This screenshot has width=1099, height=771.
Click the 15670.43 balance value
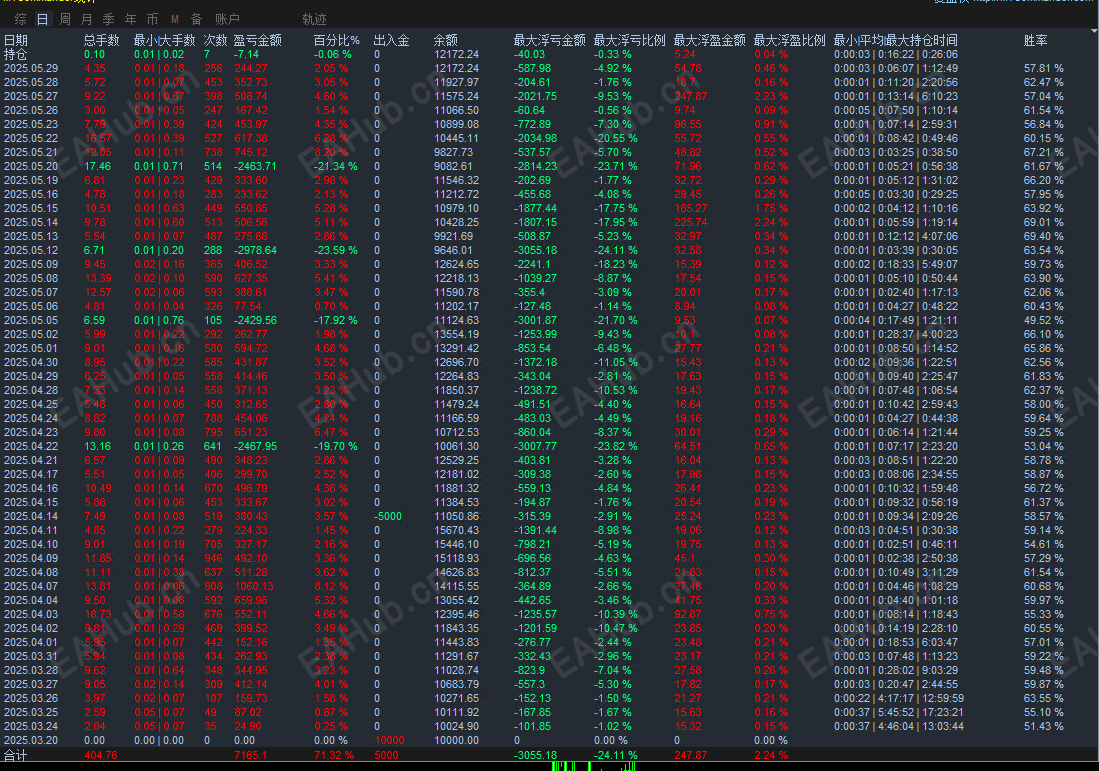[456, 531]
